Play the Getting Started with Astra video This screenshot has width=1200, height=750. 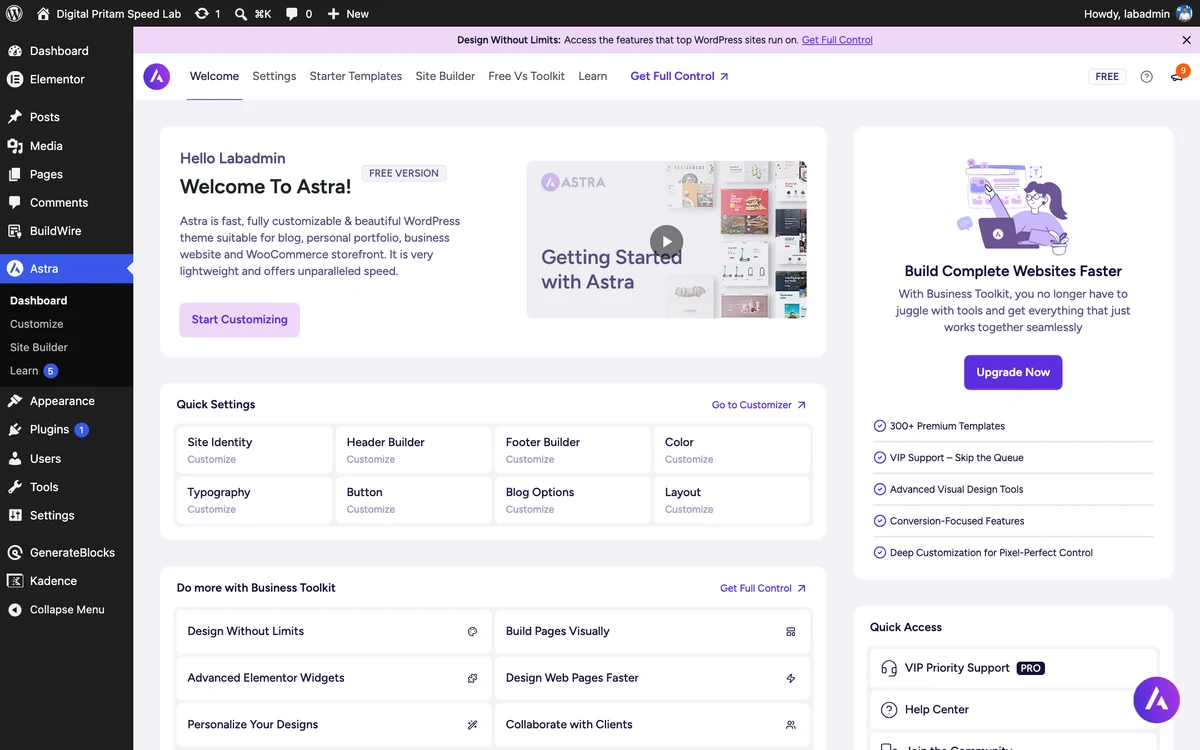[x=666, y=240]
